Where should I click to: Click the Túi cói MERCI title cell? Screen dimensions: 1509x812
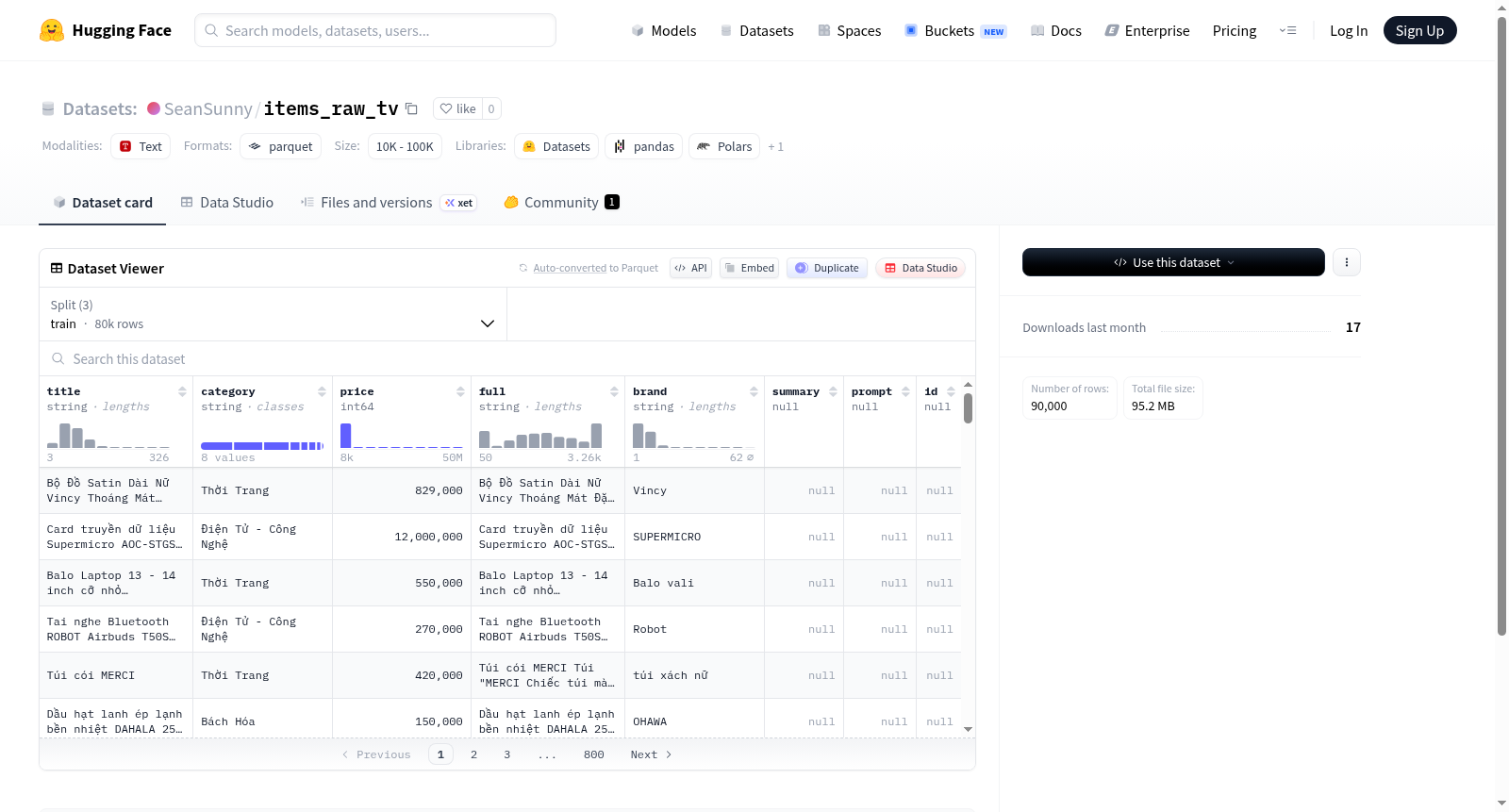116,675
